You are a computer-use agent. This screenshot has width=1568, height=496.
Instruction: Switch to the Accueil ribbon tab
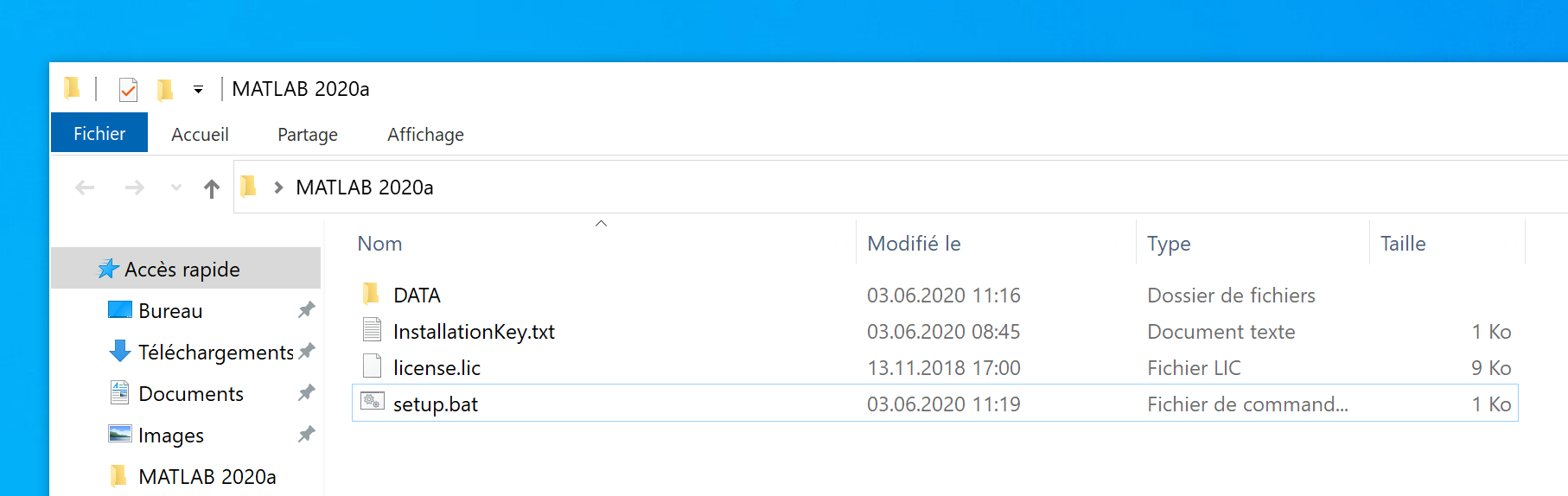pyautogui.click(x=200, y=135)
